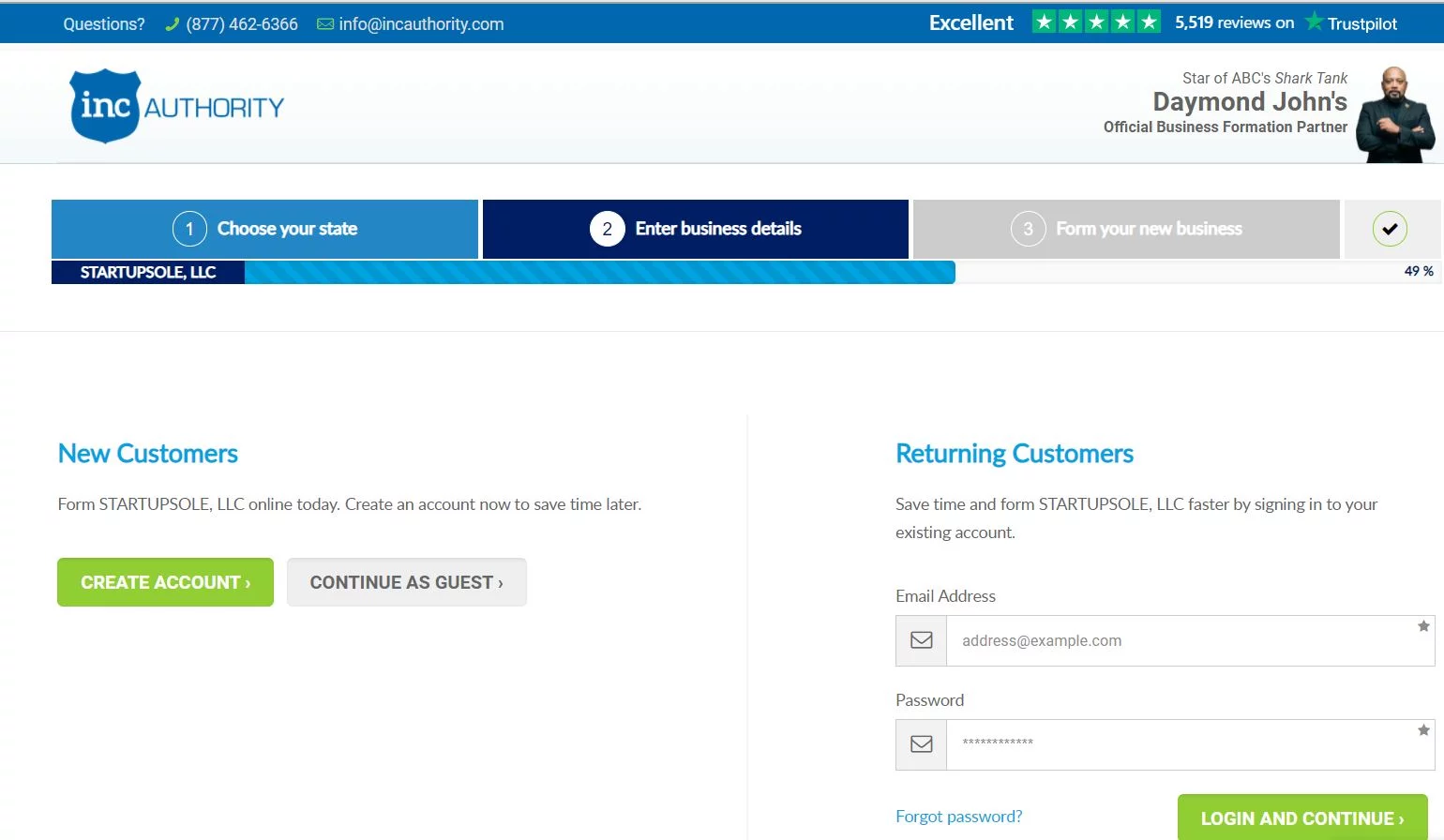Click Daymond John's portrait photo
1444x840 pixels.
point(1395,114)
